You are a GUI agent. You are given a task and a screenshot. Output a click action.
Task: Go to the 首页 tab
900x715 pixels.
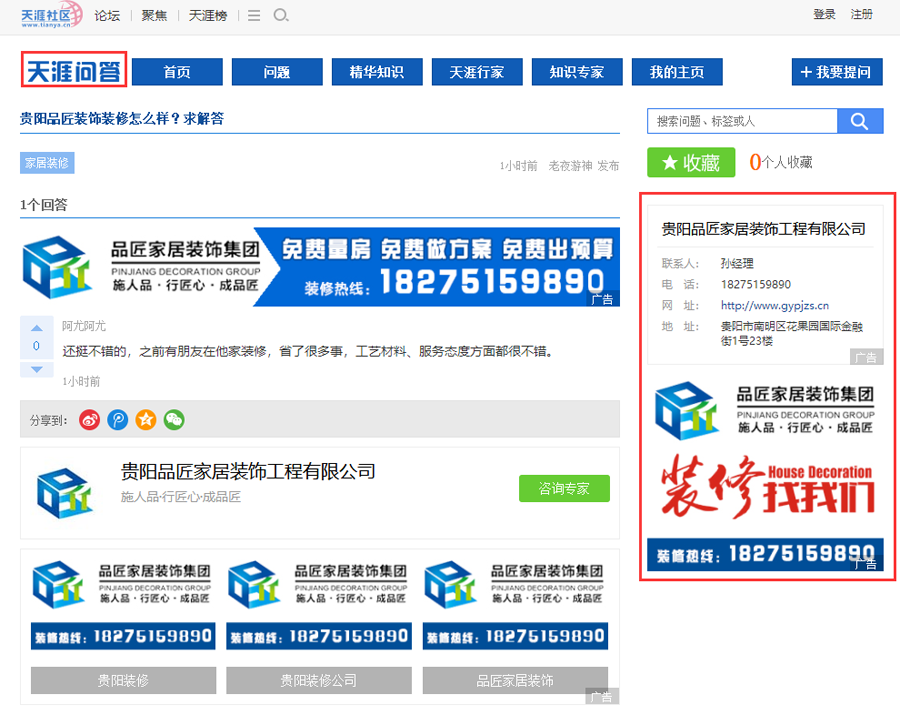[x=177, y=72]
